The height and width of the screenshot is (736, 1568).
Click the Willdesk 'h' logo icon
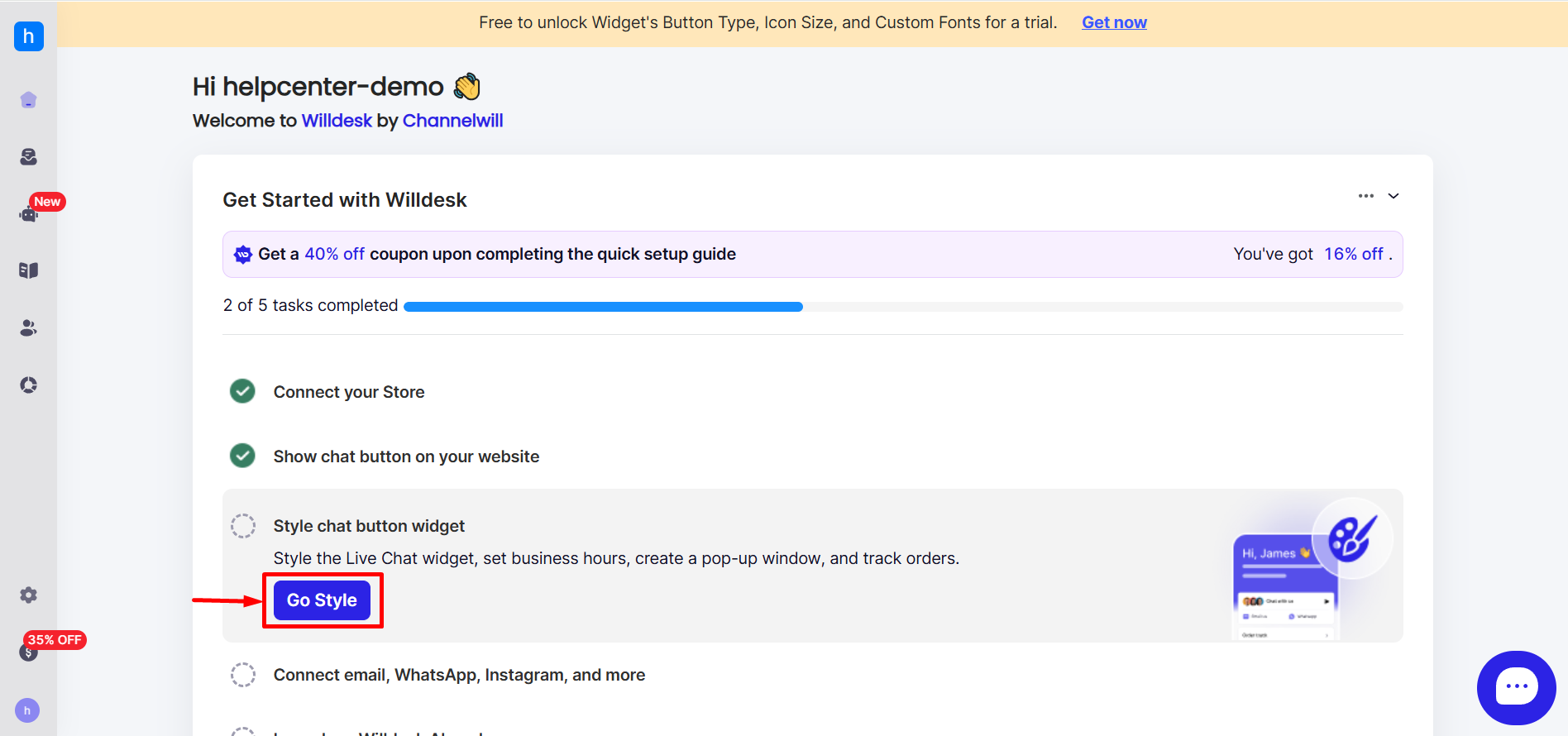click(29, 36)
